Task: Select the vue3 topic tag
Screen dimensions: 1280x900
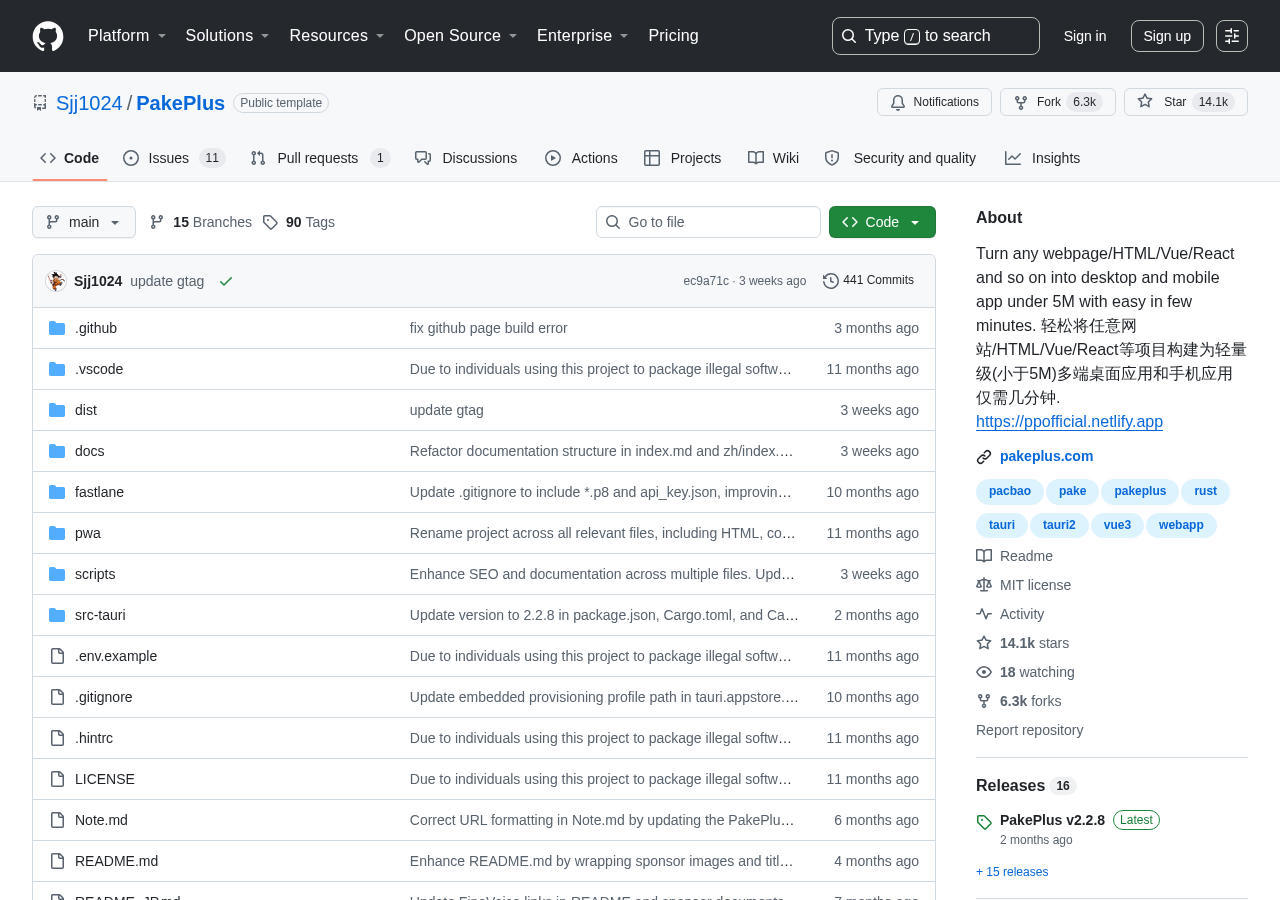Action: click(x=1117, y=525)
